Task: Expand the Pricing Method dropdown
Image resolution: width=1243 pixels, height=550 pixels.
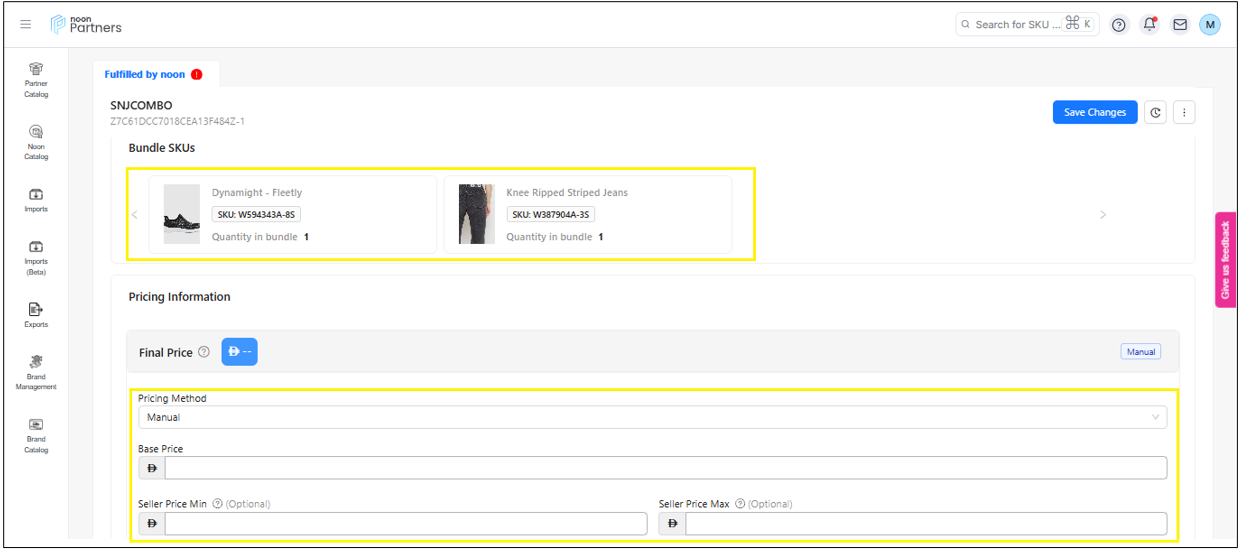Action: (652, 417)
